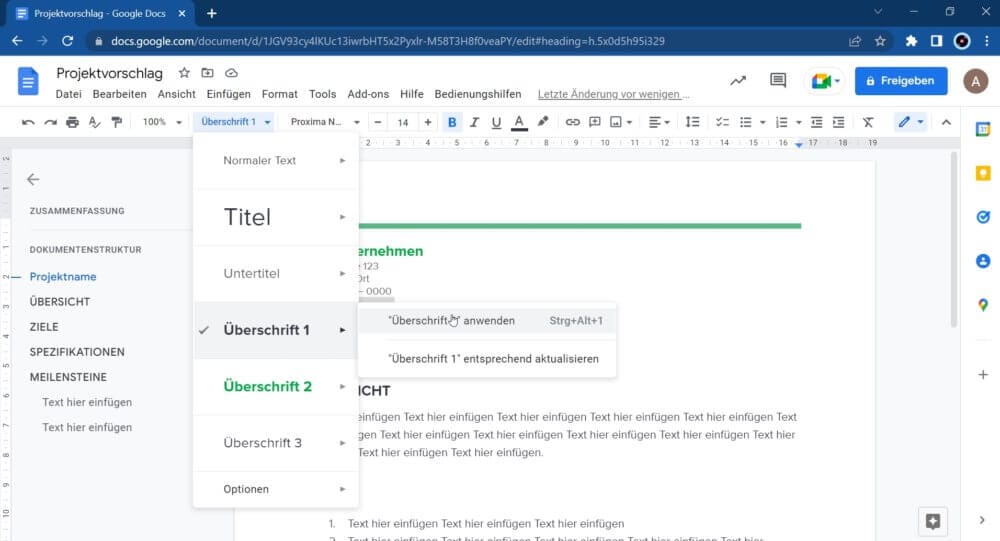Apply italic formatting

pos(474,122)
